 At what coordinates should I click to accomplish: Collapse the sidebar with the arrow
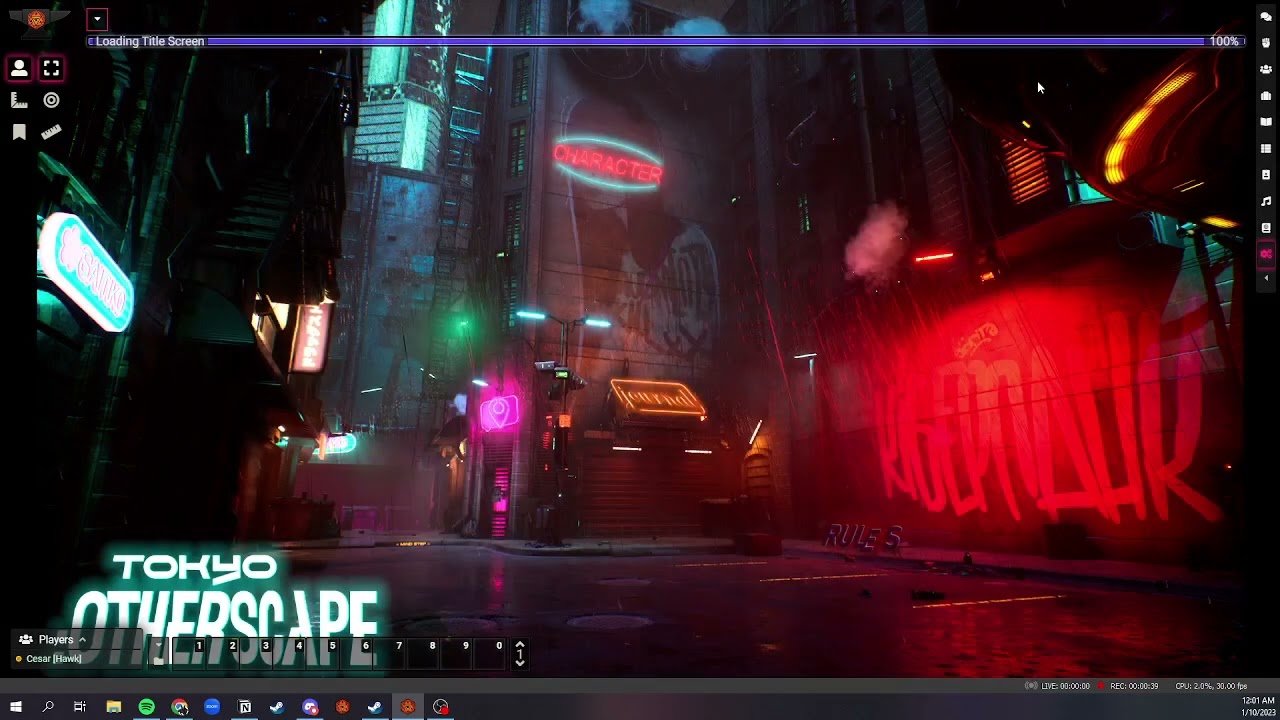point(1266,278)
